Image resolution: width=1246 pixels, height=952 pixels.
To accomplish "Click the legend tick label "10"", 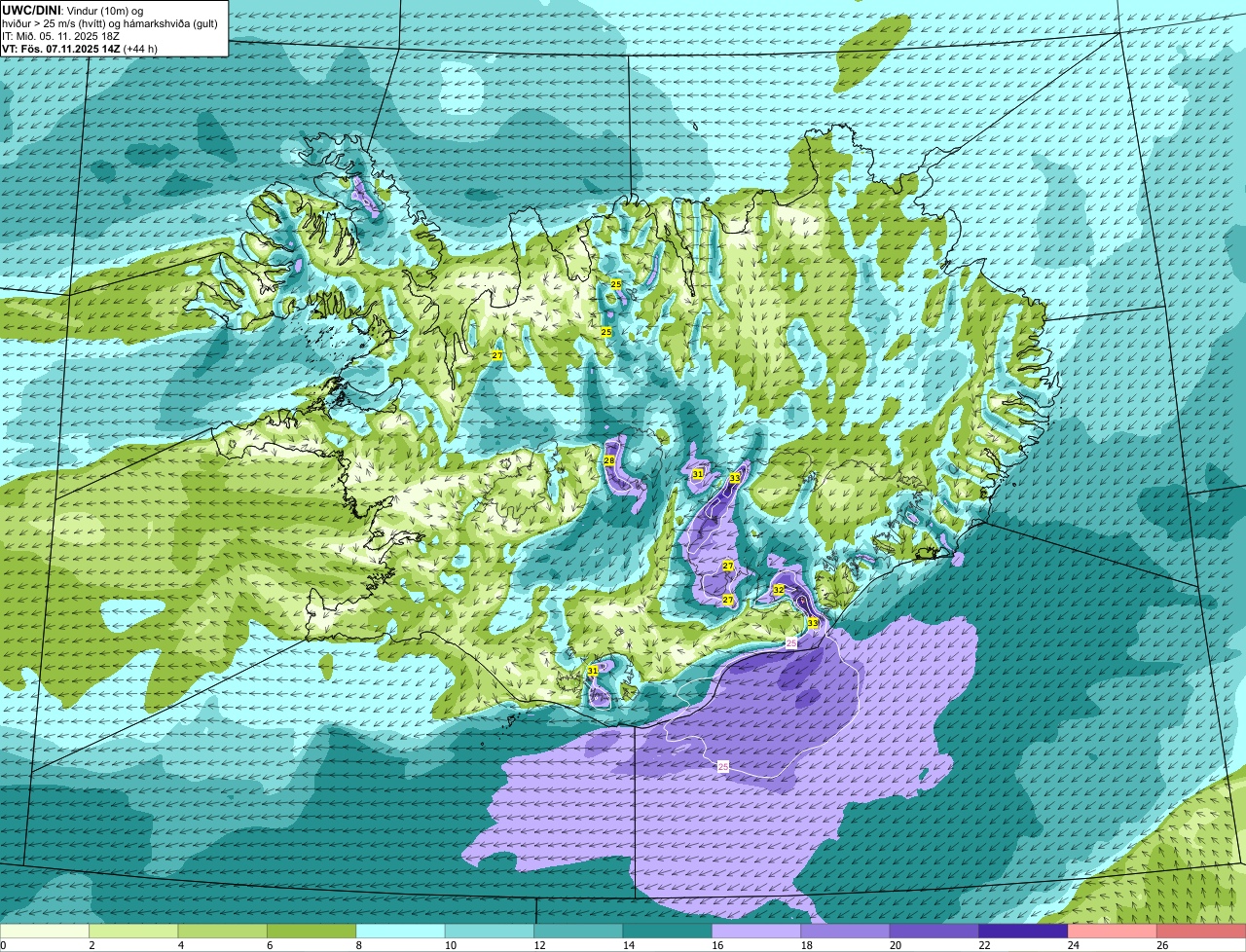I will click(x=451, y=945).
